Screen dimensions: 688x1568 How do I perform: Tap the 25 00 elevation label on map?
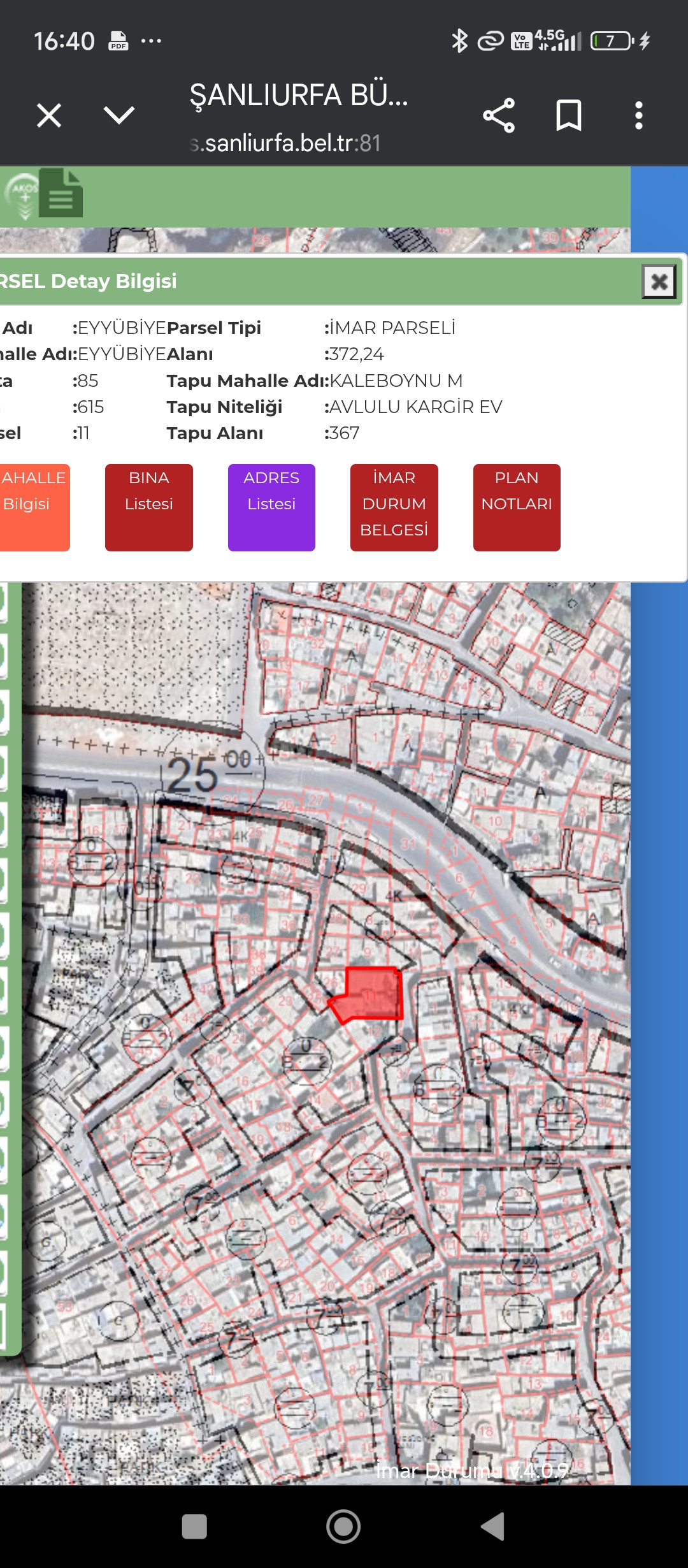[210, 772]
